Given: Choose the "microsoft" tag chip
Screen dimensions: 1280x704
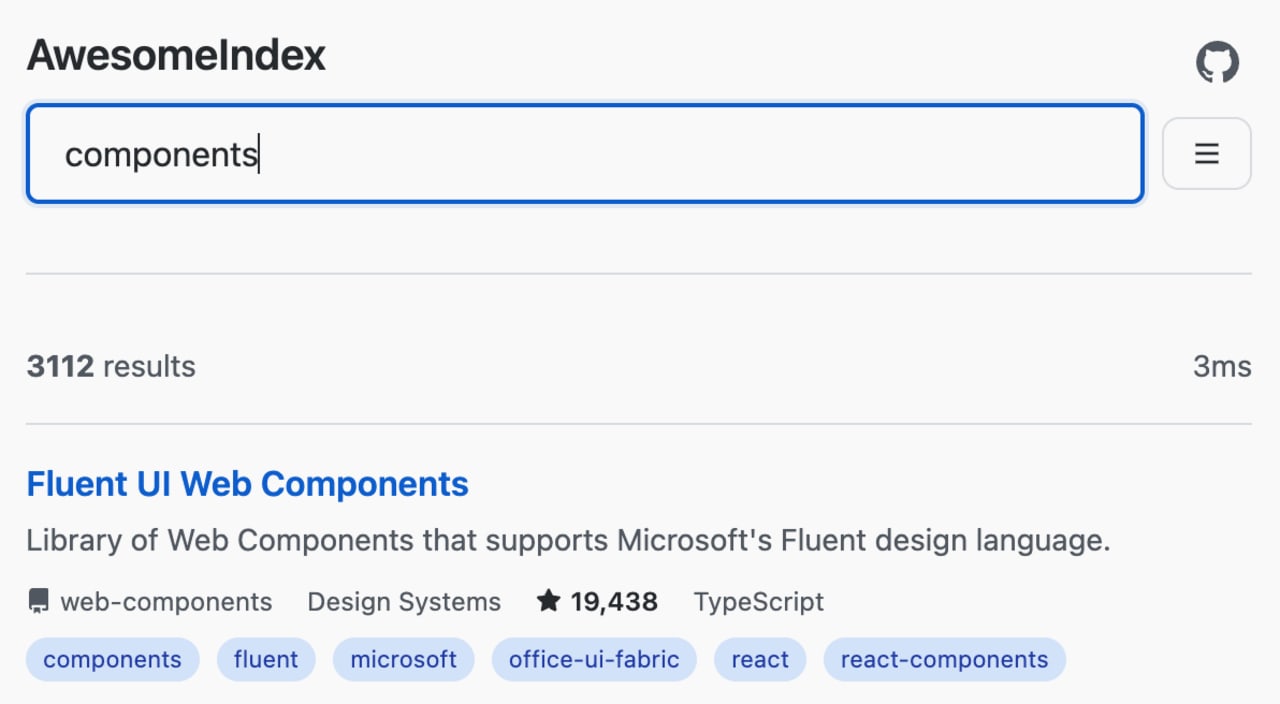Looking at the screenshot, I should coord(403,660).
